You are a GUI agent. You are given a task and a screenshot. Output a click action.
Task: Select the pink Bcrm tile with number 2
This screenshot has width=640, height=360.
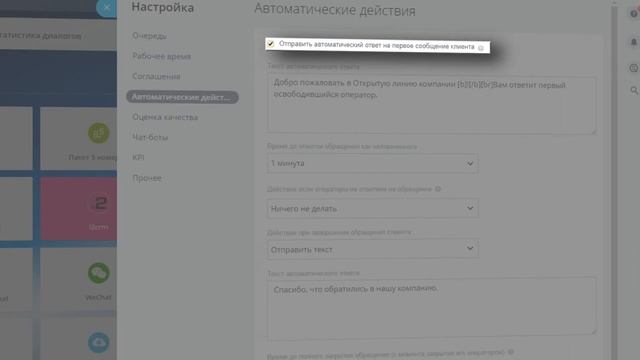coord(78,209)
